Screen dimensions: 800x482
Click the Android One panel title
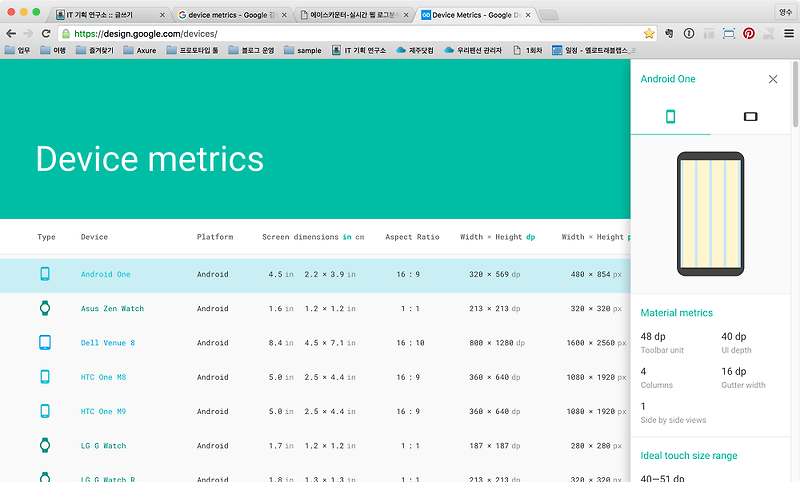click(668, 79)
